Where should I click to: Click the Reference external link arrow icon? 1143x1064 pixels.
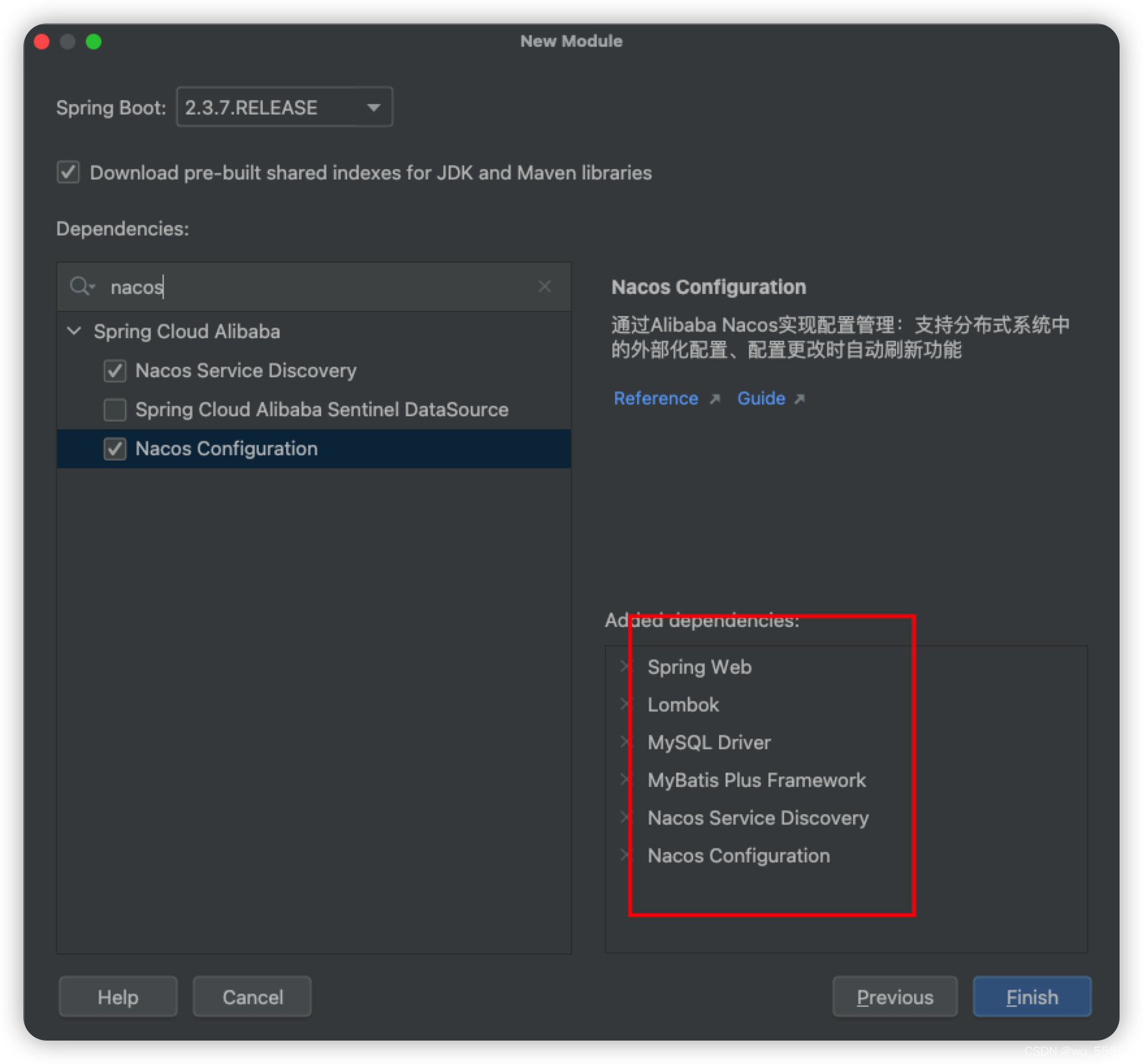[715, 399]
